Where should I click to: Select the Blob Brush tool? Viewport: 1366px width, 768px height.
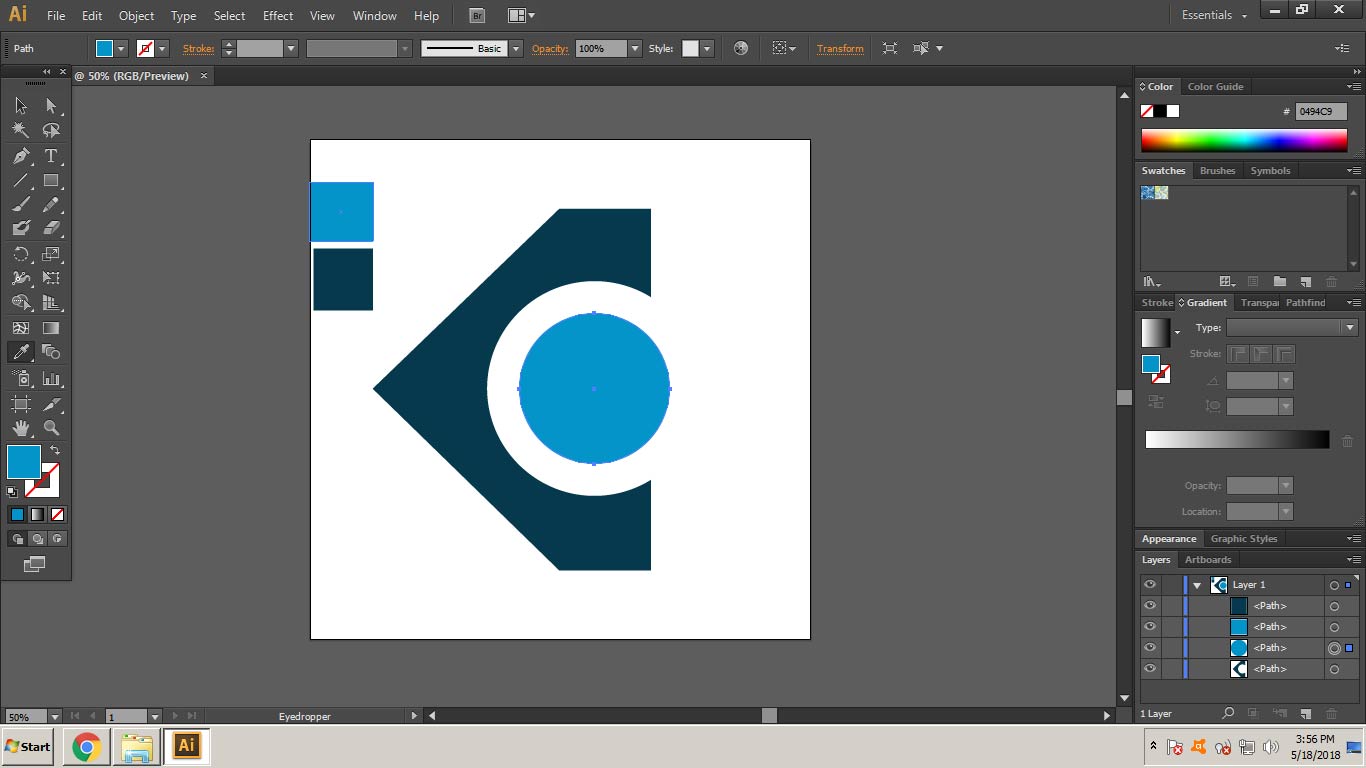click(x=21, y=229)
